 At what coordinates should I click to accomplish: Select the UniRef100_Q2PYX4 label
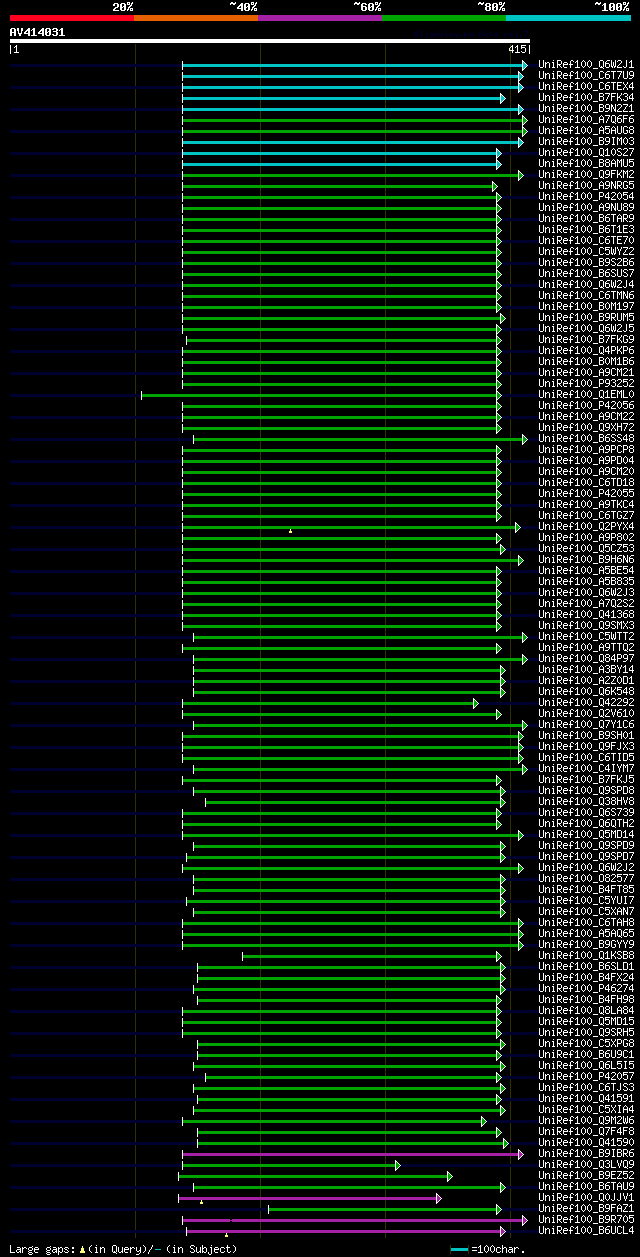[x=586, y=526]
